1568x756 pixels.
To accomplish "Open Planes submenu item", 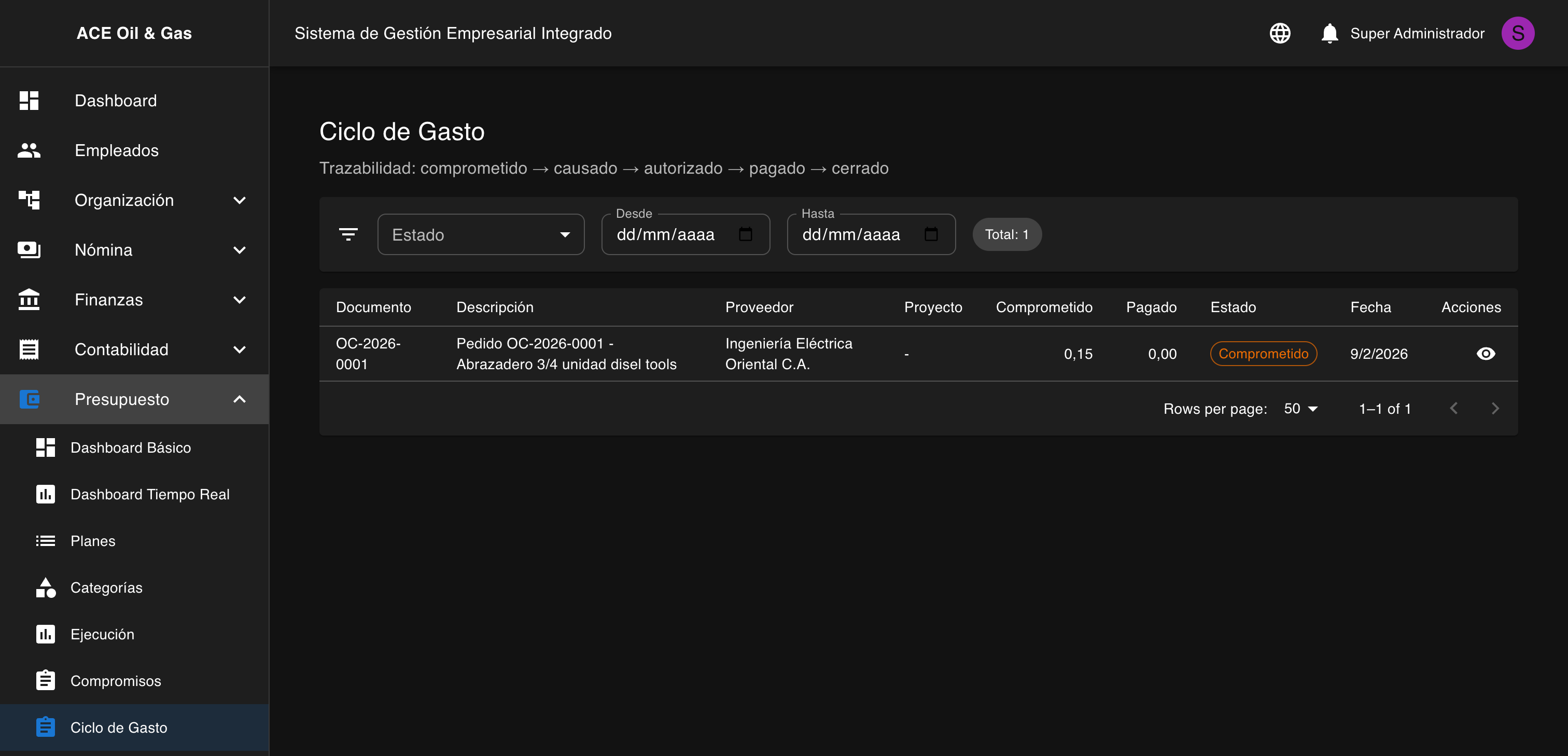I will coord(134,540).
